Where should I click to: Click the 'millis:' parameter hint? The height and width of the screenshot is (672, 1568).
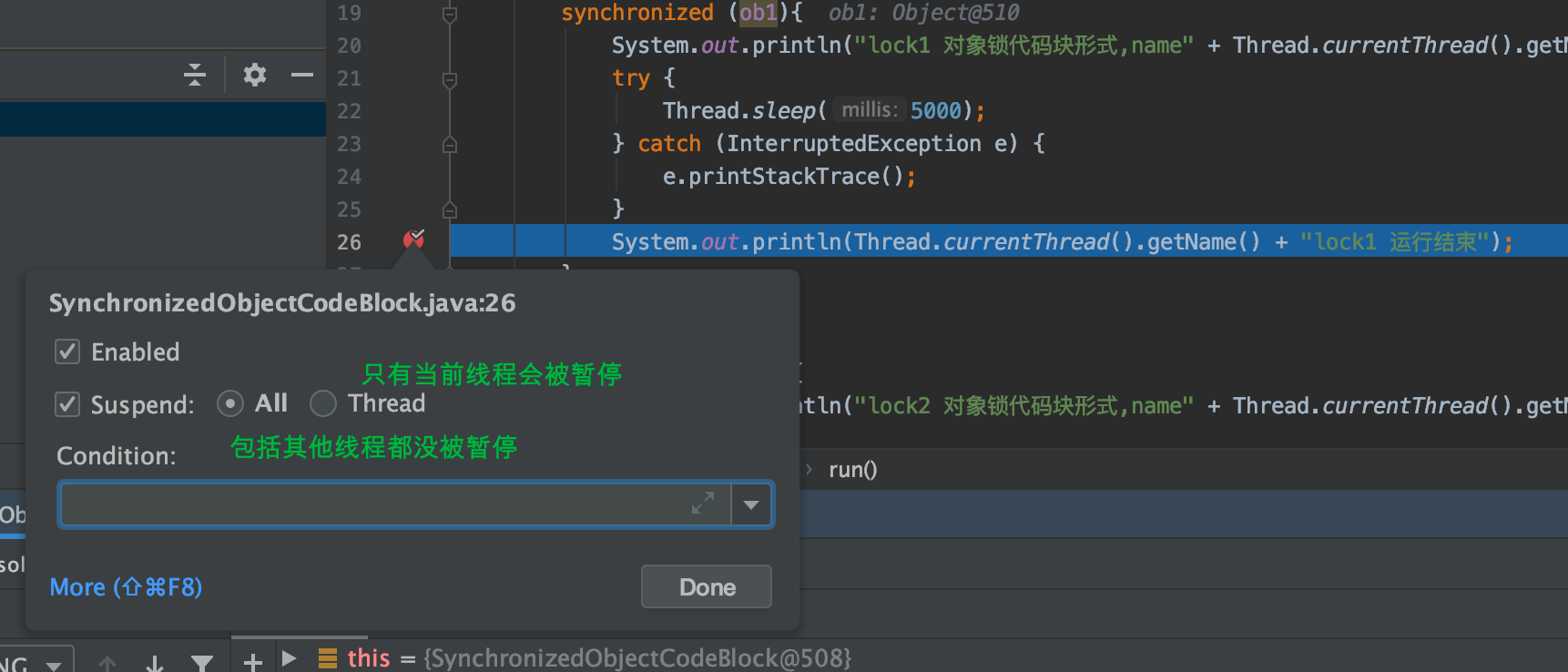tap(870, 110)
